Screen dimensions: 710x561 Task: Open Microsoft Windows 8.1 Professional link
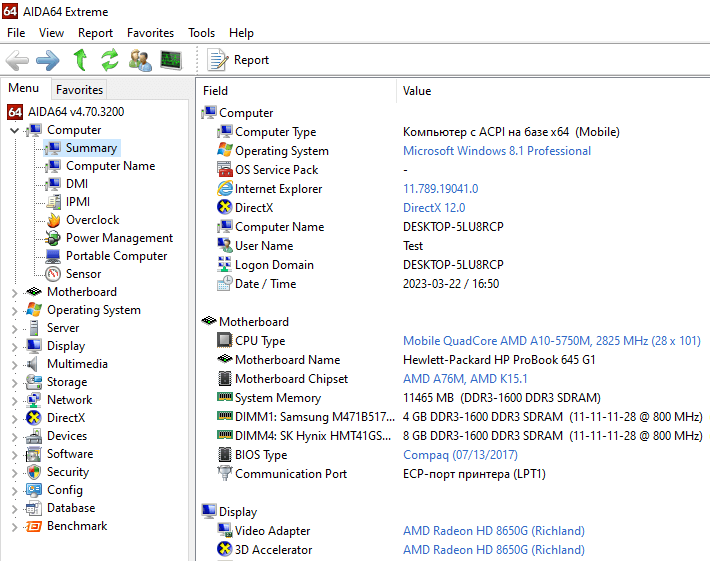tap(497, 151)
